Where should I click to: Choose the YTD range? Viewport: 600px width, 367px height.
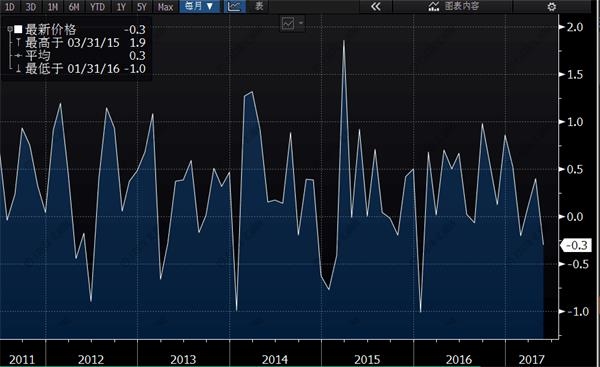[x=97, y=7]
